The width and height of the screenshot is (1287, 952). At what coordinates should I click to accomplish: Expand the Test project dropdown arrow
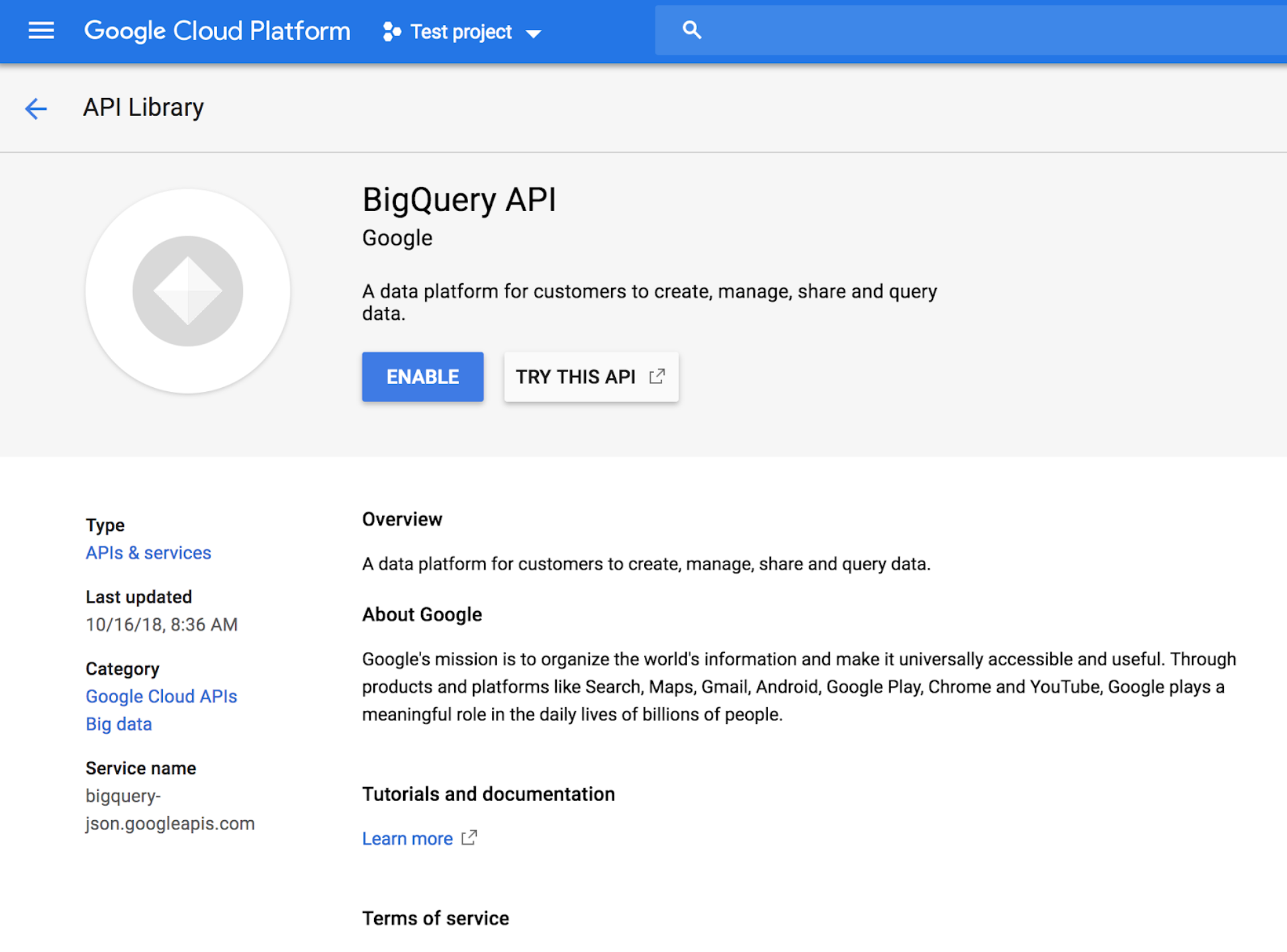[534, 33]
